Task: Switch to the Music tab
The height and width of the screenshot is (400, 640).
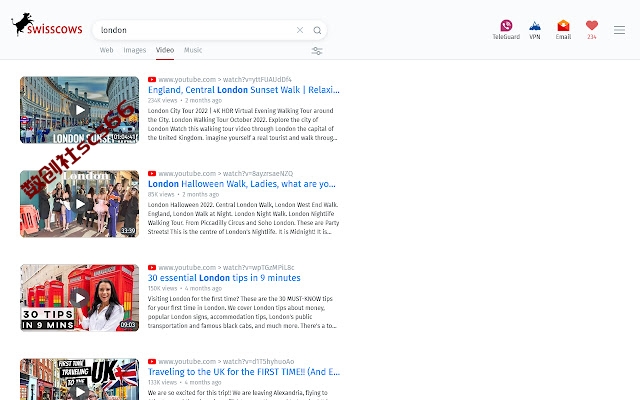Action: tap(193, 50)
